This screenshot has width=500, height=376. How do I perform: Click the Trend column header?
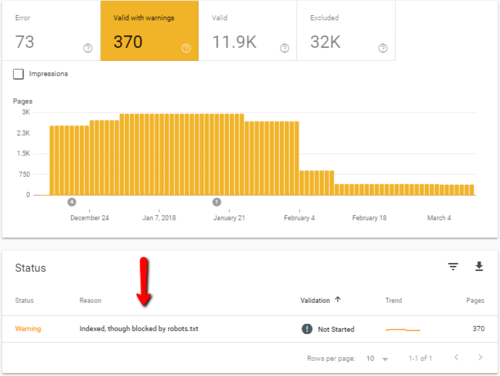click(394, 300)
